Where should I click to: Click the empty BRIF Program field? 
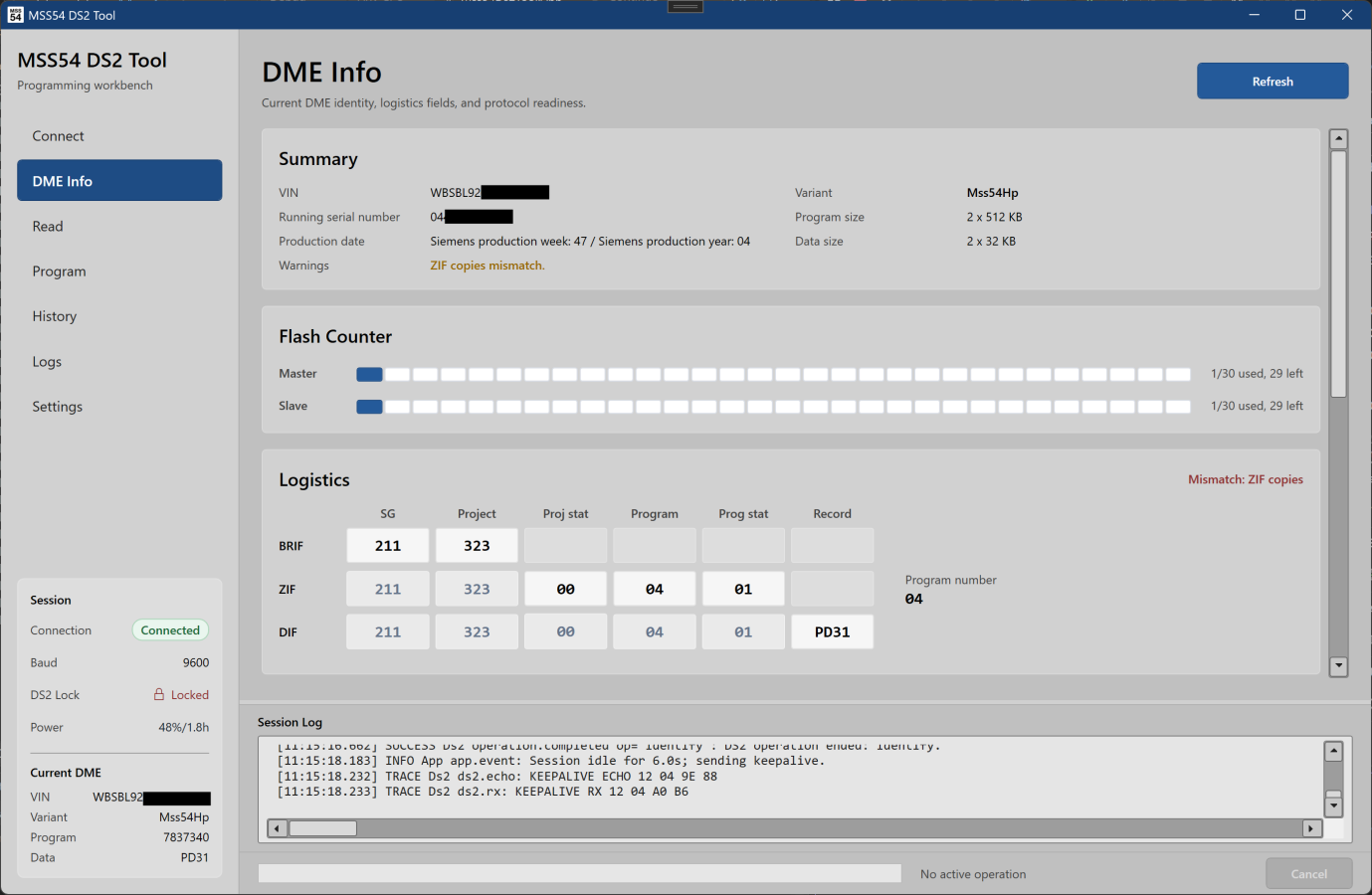pyautogui.click(x=655, y=546)
